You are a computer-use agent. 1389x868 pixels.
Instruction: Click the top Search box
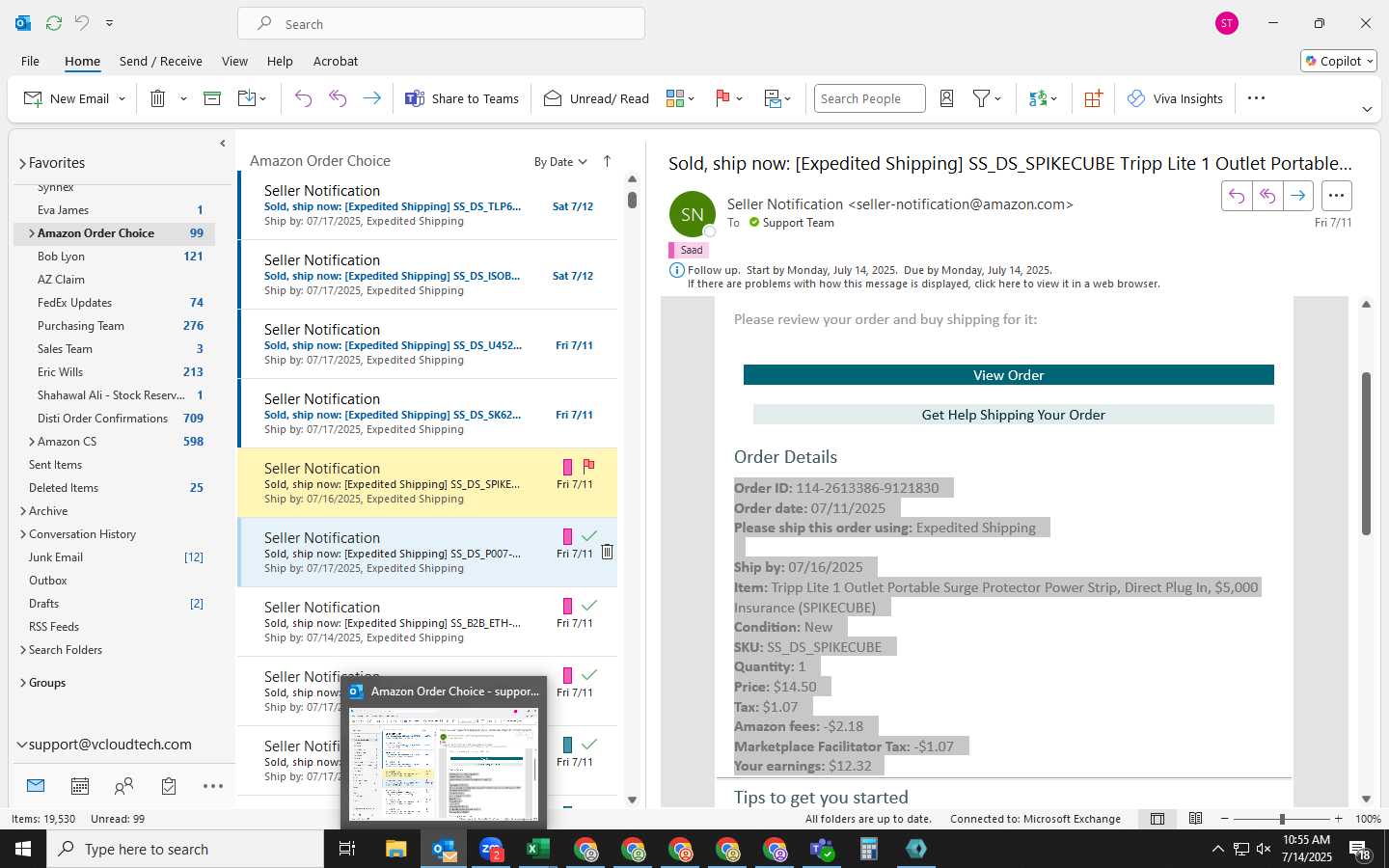tap(441, 23)
